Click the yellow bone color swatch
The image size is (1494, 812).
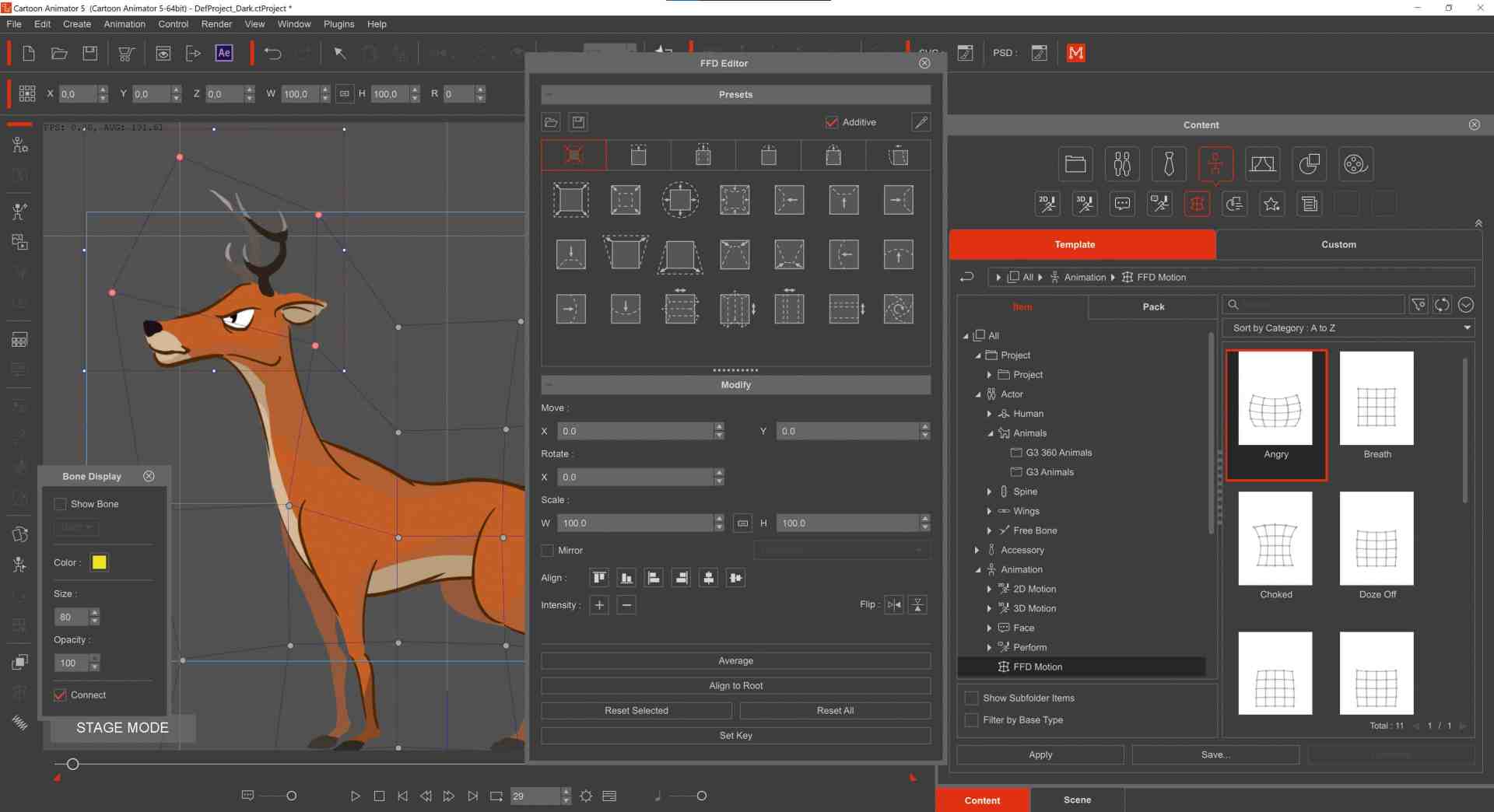tap(99, 562)
